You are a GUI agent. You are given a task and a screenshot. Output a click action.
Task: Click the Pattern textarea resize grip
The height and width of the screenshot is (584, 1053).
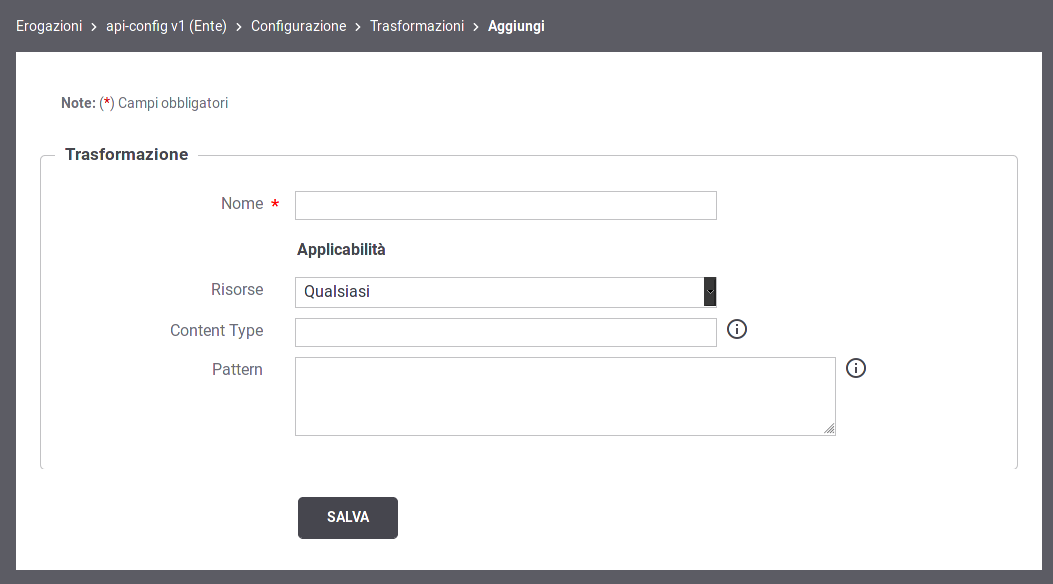829,429
